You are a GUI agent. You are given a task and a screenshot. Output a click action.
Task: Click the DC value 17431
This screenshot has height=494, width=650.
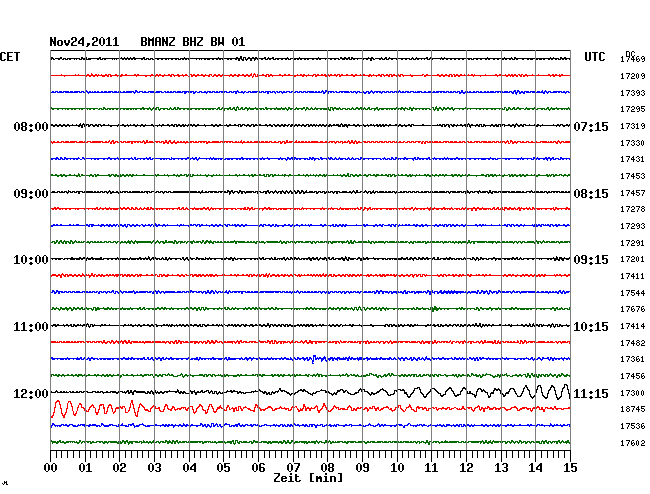(x=633, y=159)
